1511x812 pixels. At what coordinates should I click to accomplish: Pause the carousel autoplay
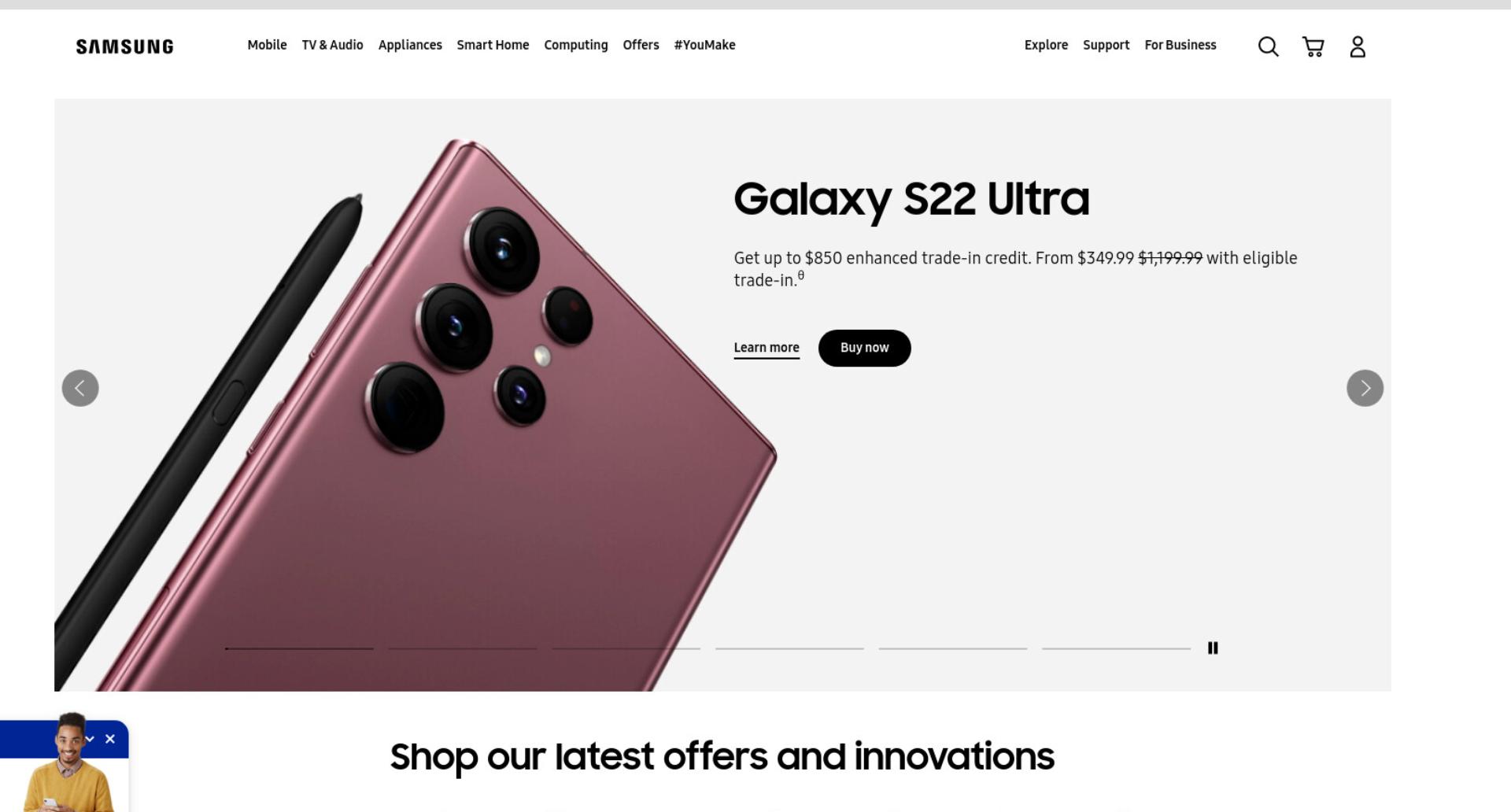tap(1213, 648)
